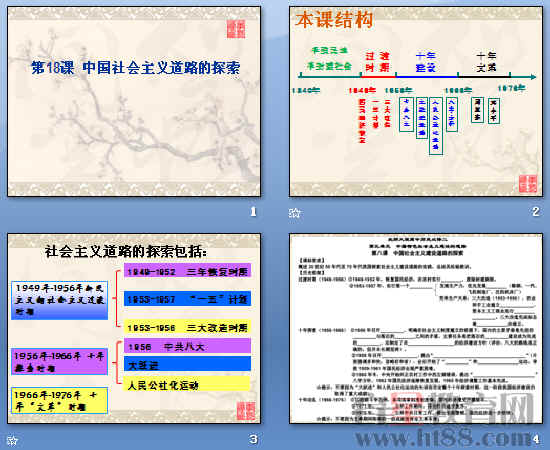Click the slide number 2 label

536,211
